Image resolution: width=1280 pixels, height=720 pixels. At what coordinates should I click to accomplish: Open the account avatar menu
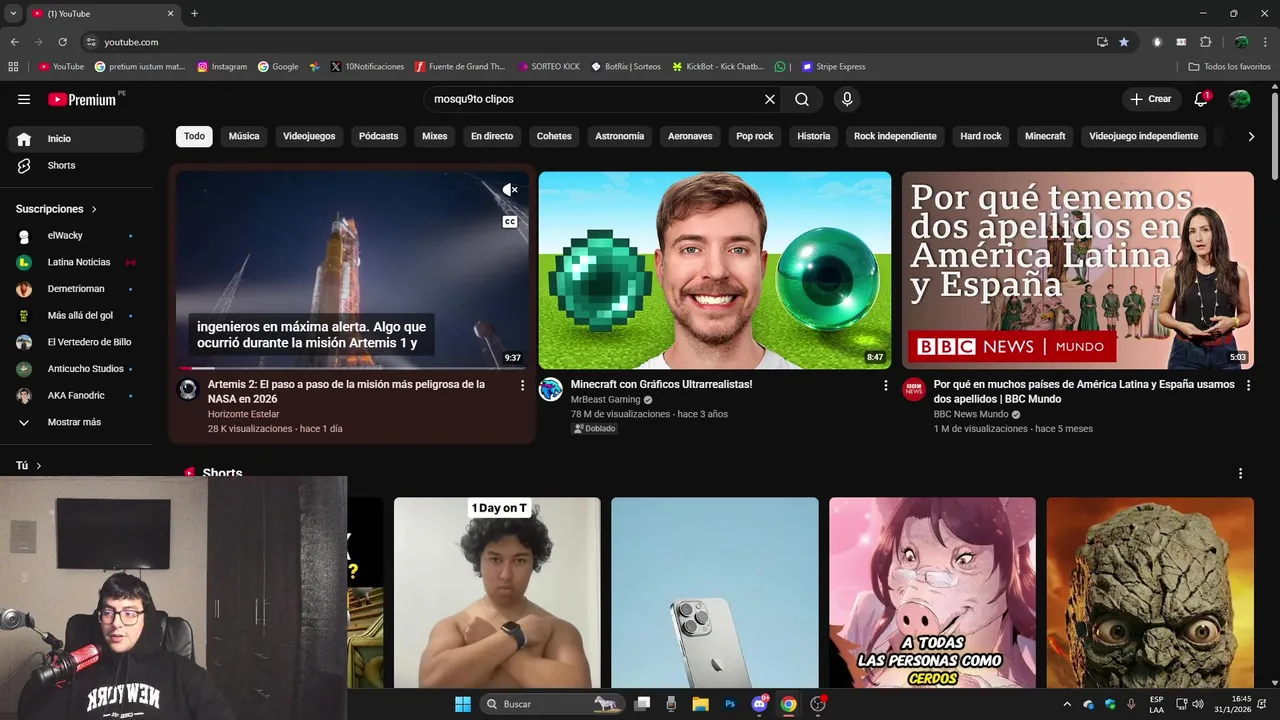1239,99
